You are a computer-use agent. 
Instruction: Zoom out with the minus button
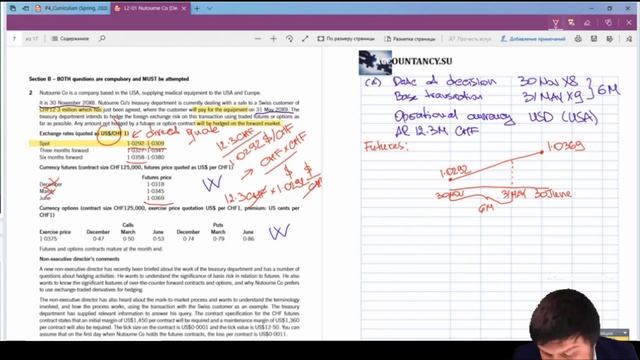click(x=258, y=39)
